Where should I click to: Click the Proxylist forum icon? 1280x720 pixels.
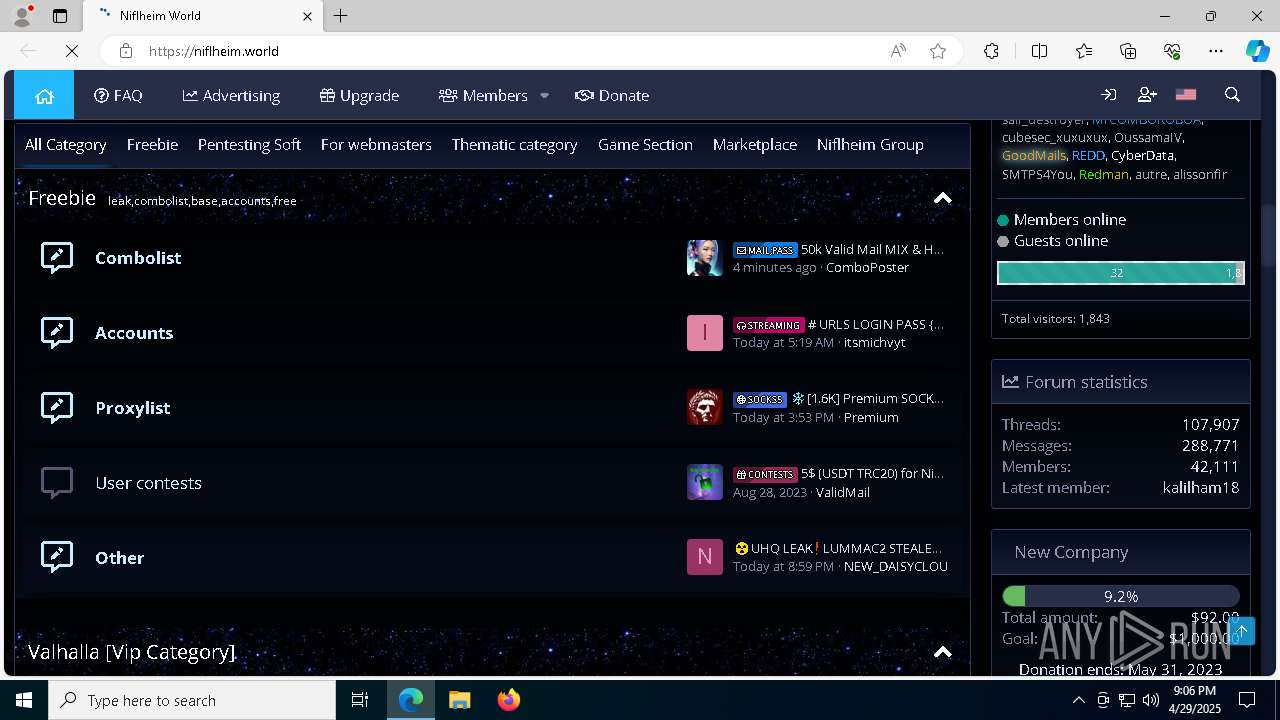click(x=57, y=408)
